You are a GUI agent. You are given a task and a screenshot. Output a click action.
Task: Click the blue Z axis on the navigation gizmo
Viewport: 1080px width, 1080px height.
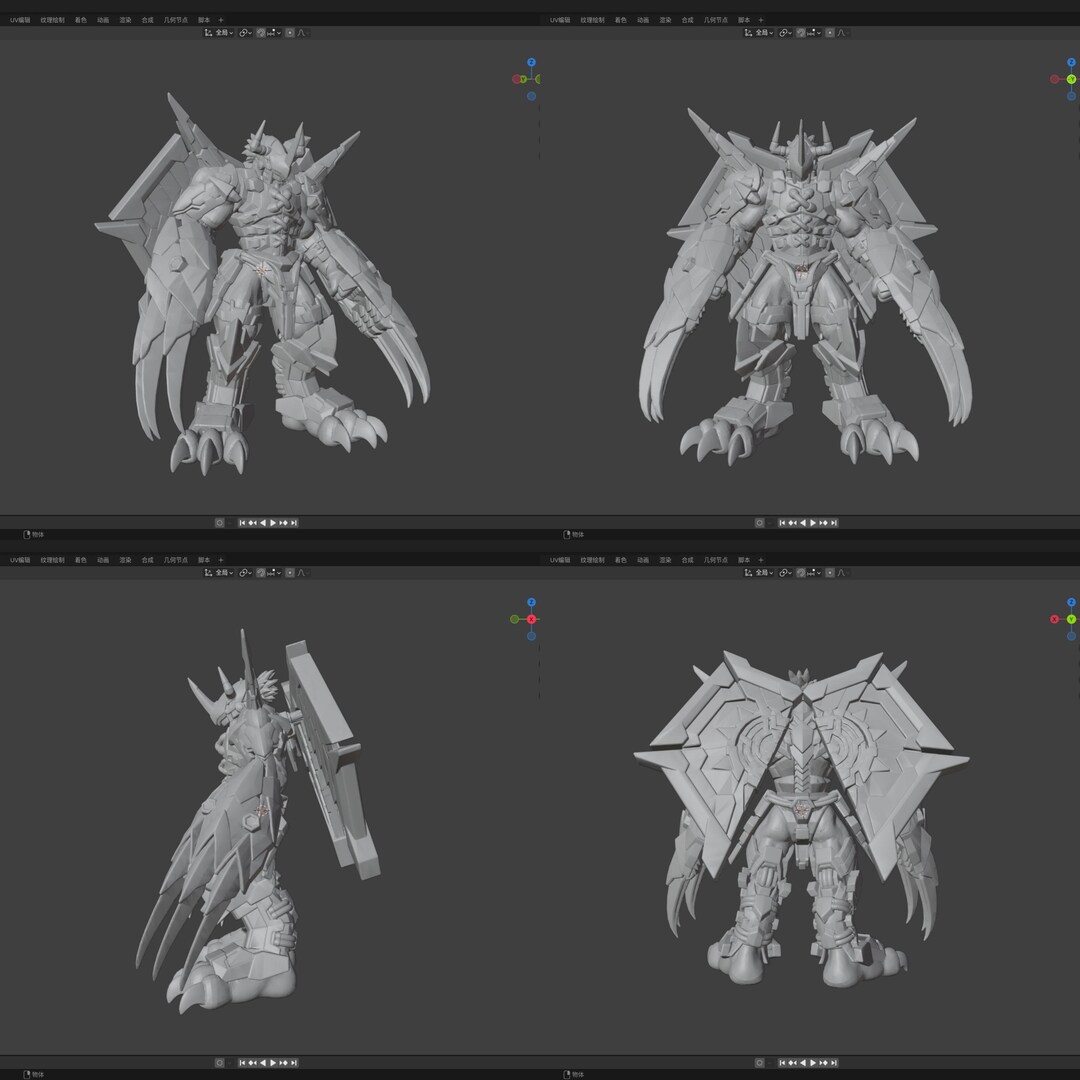[531, 62]
